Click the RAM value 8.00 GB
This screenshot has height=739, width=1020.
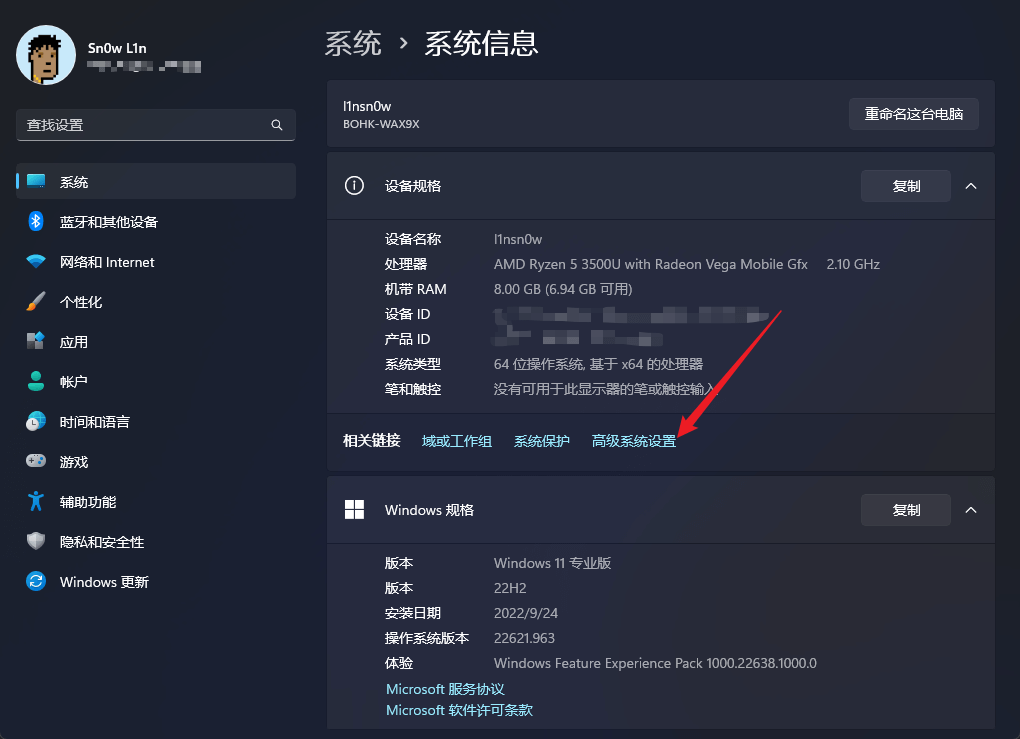pyautogui.click(x=563, y=289)
